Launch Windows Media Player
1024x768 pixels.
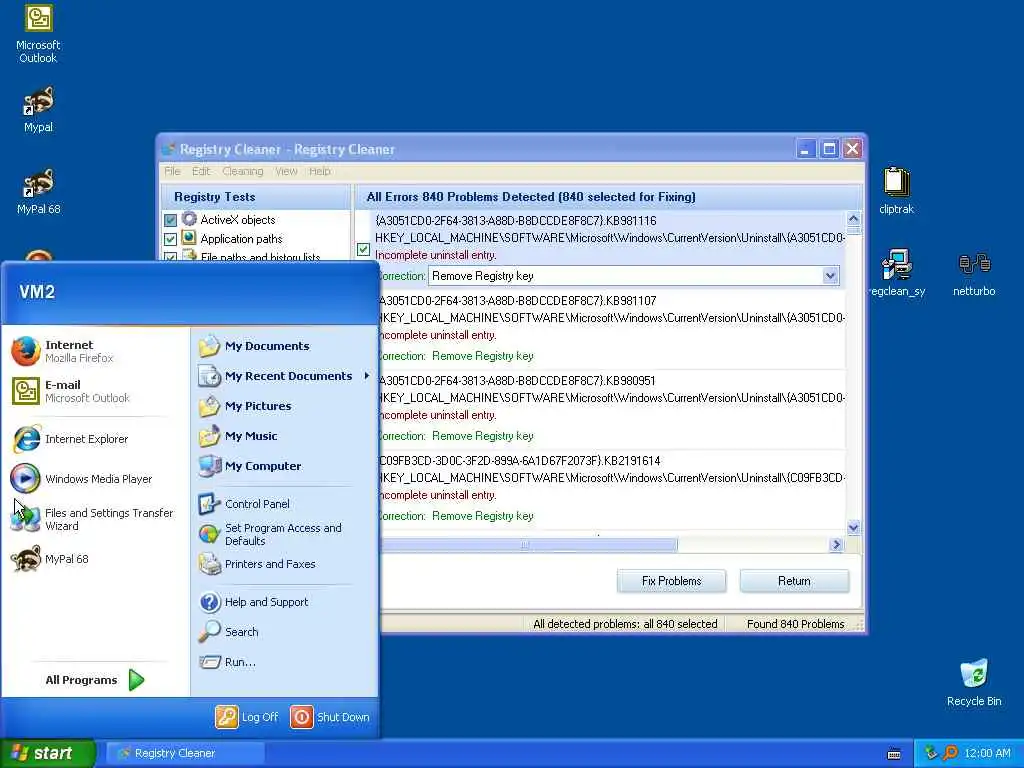click(95, 479)
